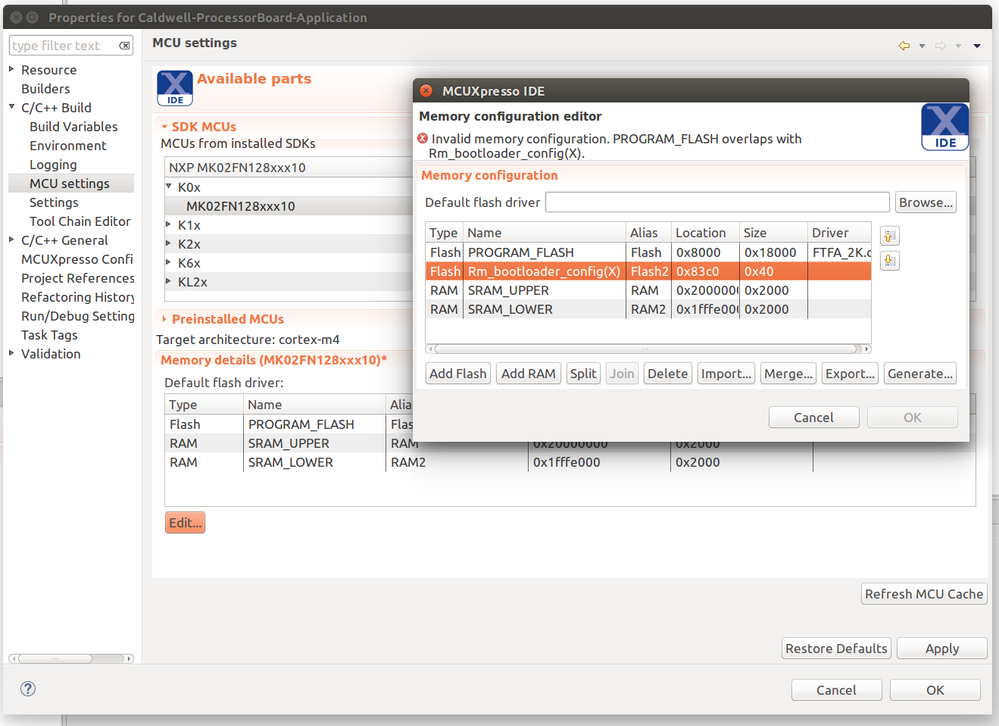Viewport: 999px width, 726px height.
Task: Open the forward history dropdown arrow
Action: coord(958,46)
